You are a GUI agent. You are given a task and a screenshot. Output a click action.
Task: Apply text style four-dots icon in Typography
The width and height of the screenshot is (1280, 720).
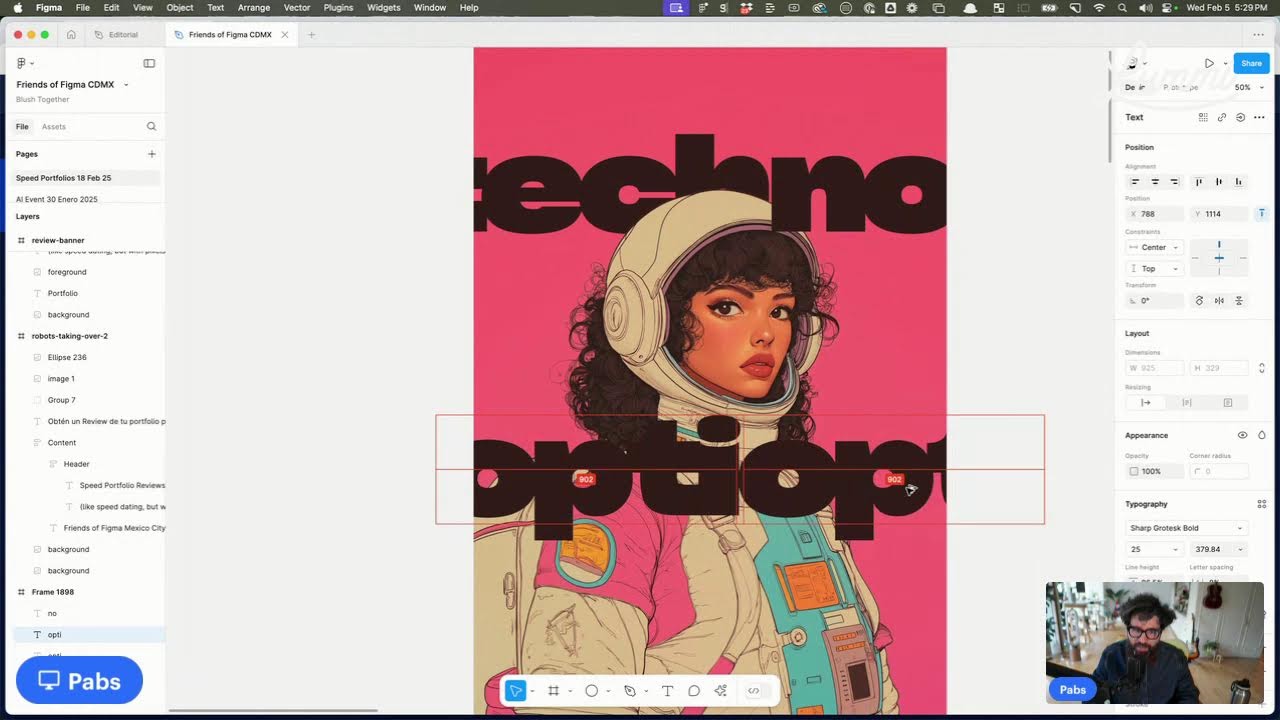tap(1261, 504)
